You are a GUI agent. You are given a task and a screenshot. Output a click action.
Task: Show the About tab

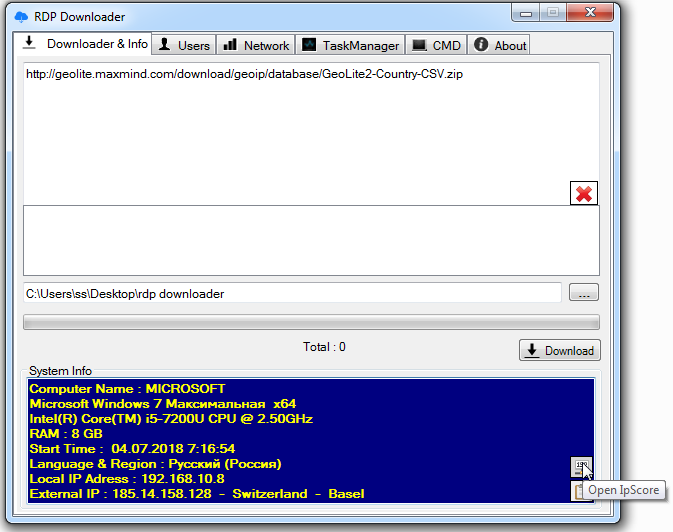click(500, 45)
